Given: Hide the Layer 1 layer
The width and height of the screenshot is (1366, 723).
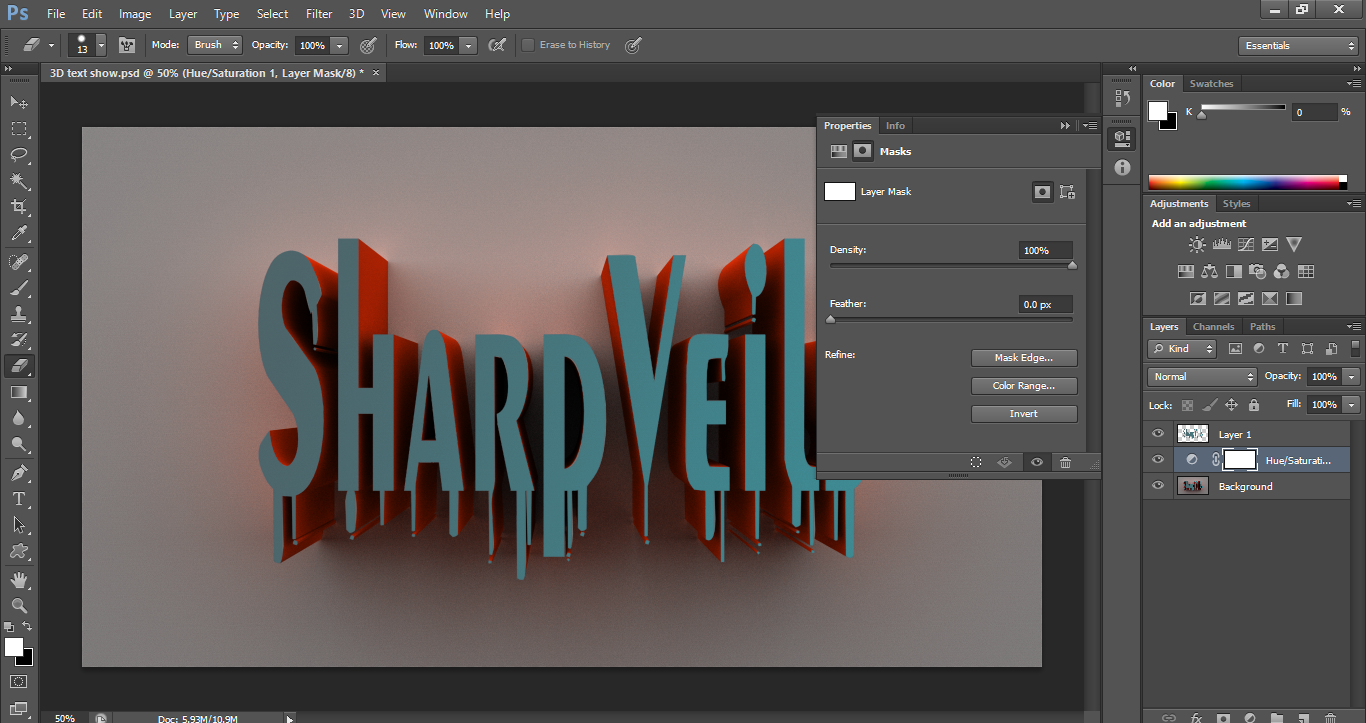Looking at the screenshot, I should pos(1158,434).
